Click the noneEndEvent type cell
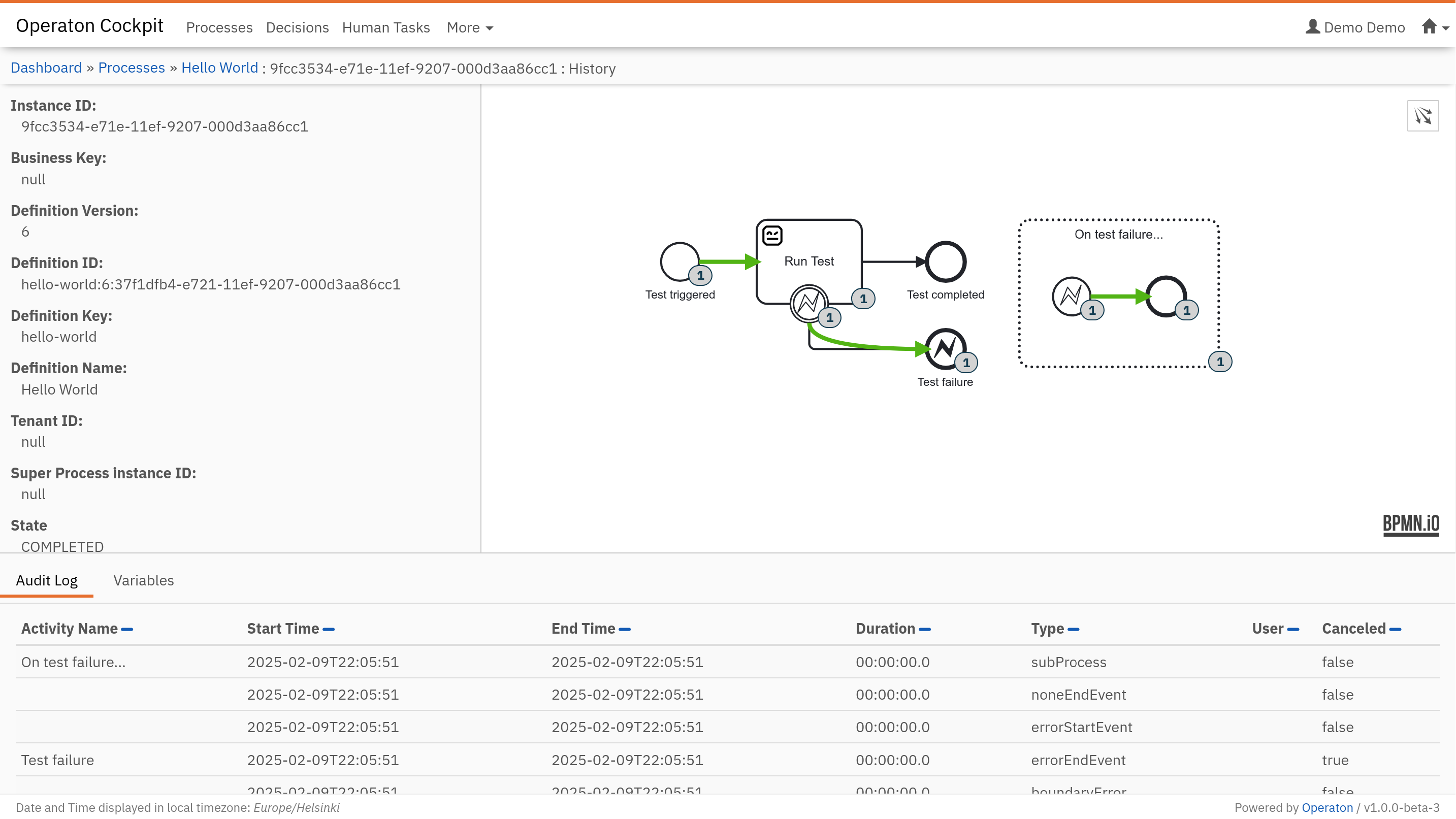This screenshot has height=819, width=1456. [1079, 695]
